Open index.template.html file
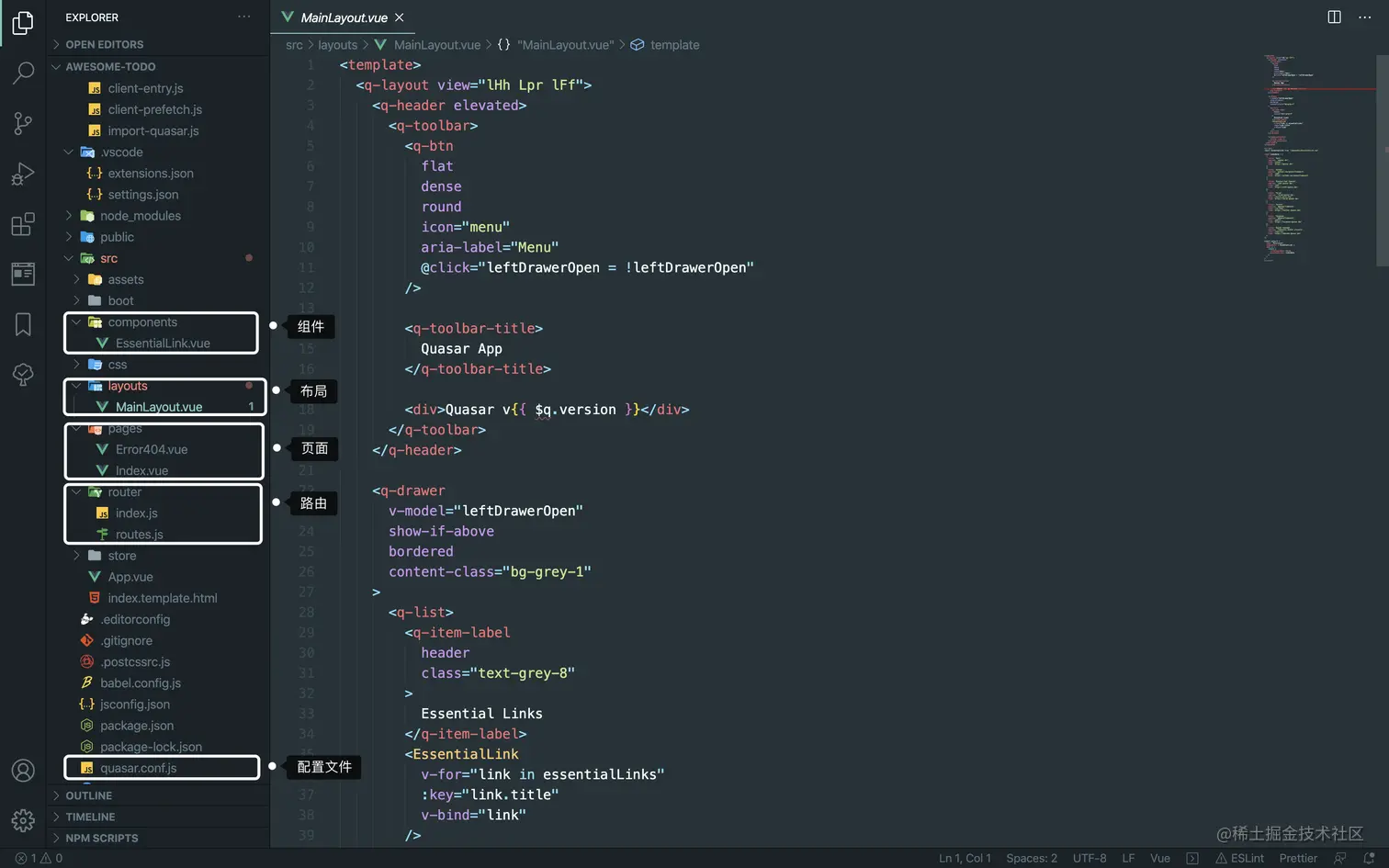This screenshot has height=868, width=1389. coord(158,598)
